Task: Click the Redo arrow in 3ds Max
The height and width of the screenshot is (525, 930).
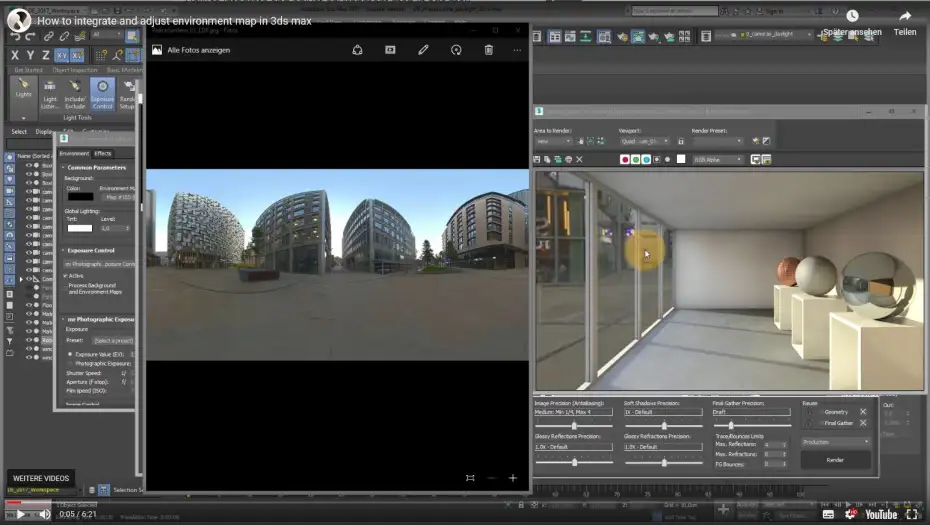Action: click(x=30, y=36)
